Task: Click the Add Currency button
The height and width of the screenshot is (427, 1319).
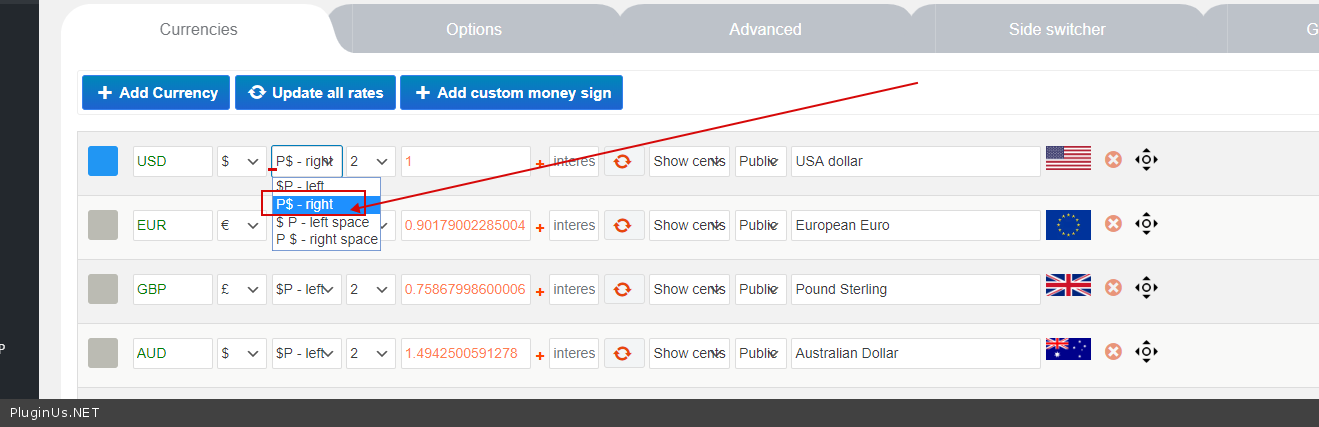Action: click(x=156, y=93)
